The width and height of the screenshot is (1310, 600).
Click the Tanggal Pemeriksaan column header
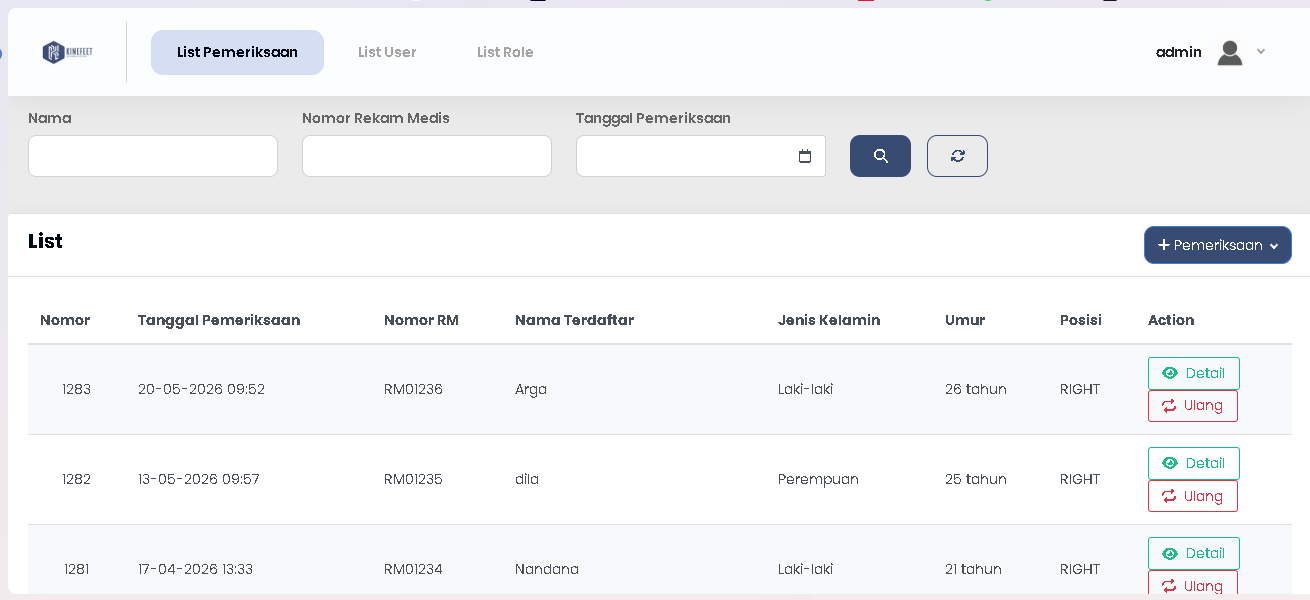point(219,320)
